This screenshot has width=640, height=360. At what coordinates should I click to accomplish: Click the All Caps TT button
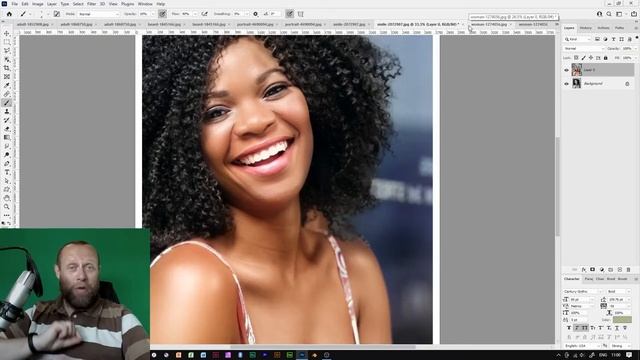(584, 328)
